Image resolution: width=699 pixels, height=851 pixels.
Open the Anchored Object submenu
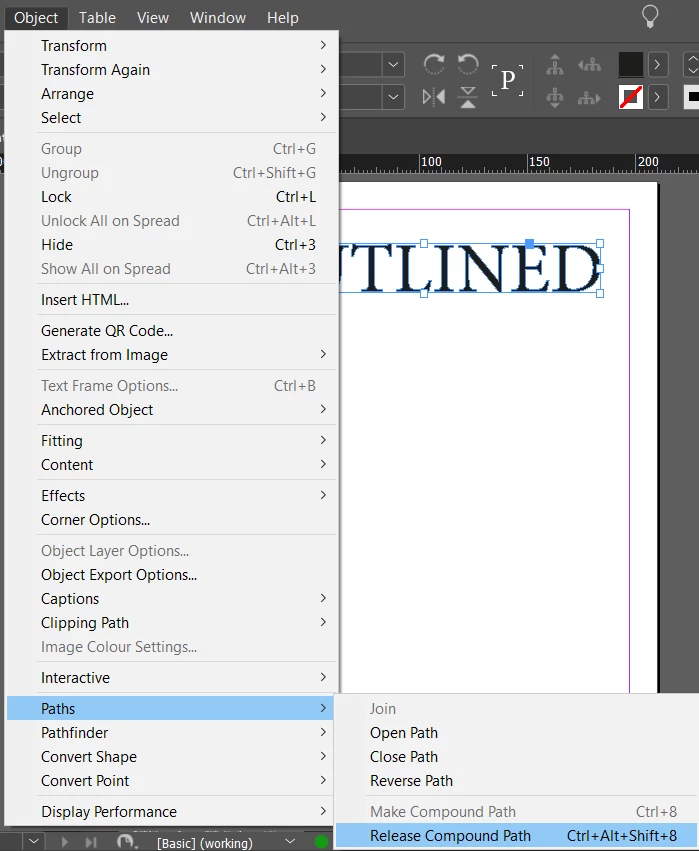point(171,409)
